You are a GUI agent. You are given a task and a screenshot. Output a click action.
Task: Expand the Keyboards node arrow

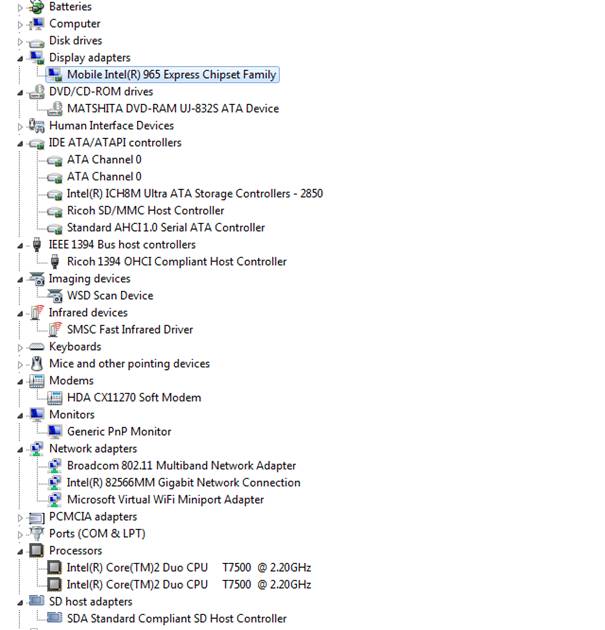20,348
